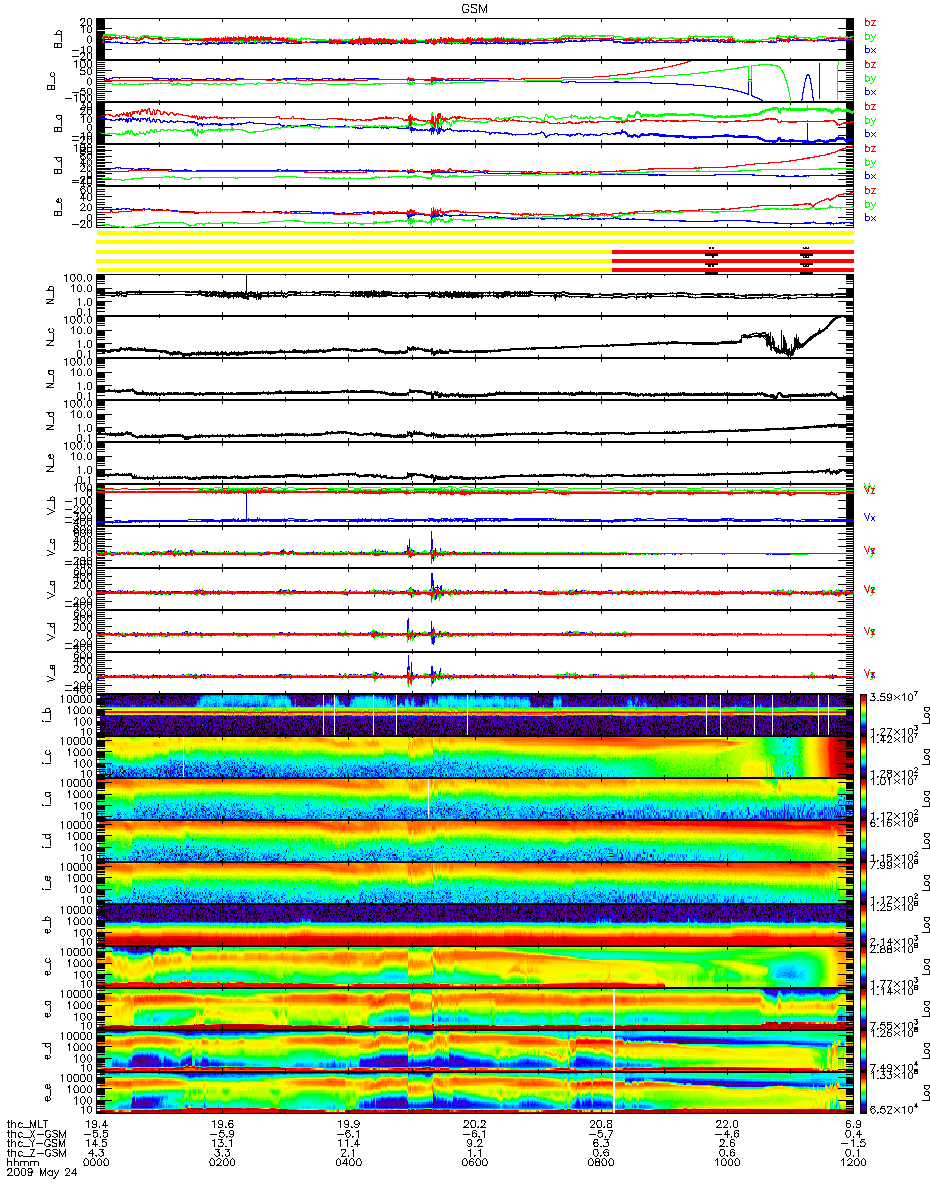Click the blue bx legend of B_b
Image resolution: width=930 pixels, height=1200 pixels.
[869, 50]
